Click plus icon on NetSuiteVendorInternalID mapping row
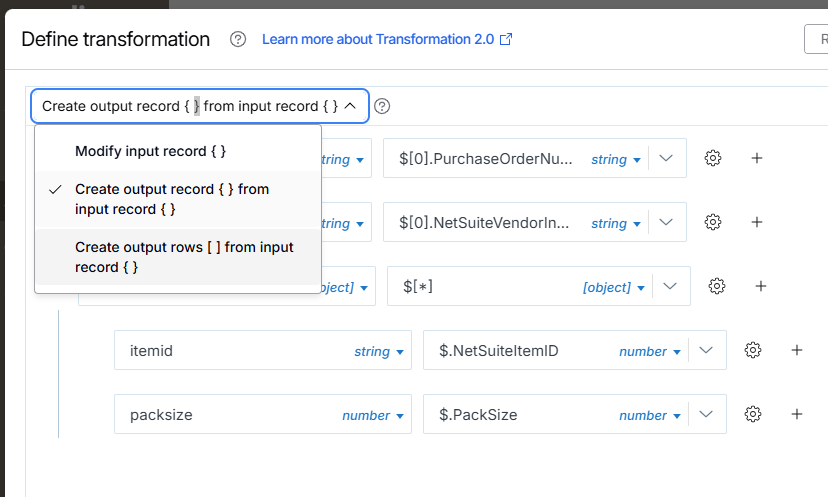This screenshot has height=497, width=828. (757, 222)
